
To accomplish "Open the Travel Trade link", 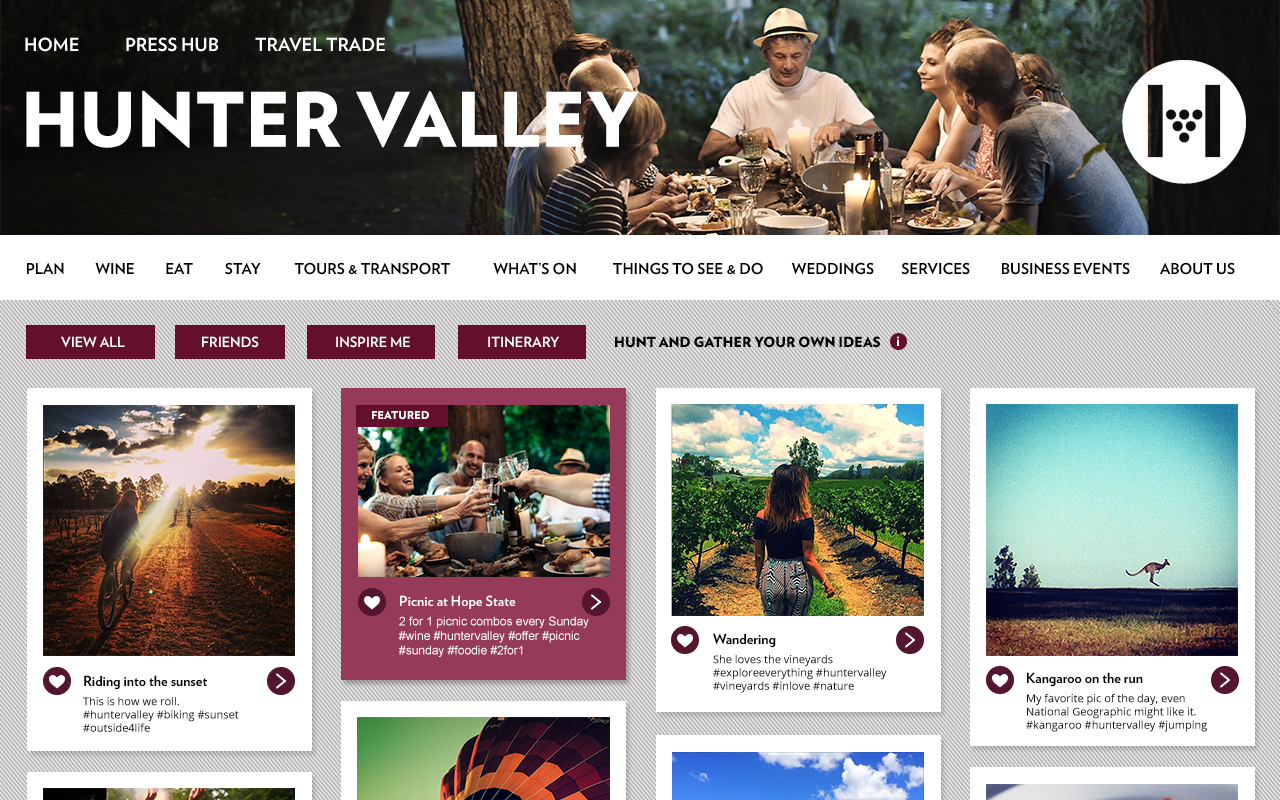I will click(x=320, y=45).
